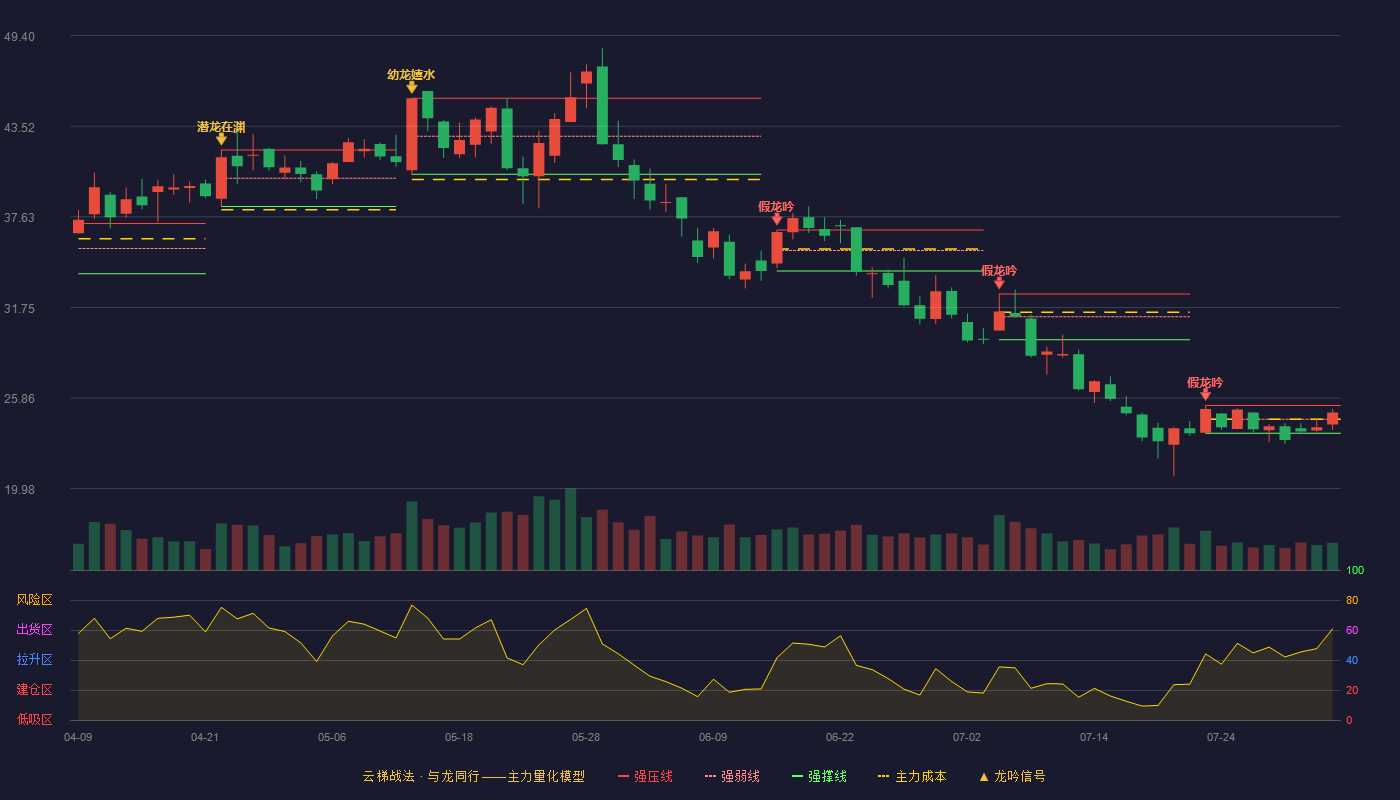Click the arrow marker under 潜龙在渊
1400x800 pixels.
pos(221,139)
